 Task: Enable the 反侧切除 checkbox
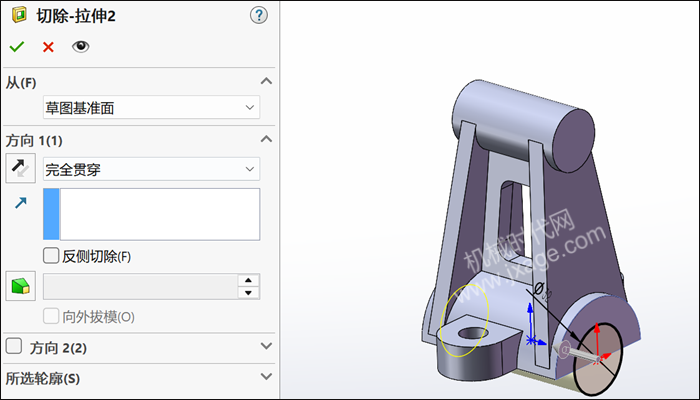(51, 256)
